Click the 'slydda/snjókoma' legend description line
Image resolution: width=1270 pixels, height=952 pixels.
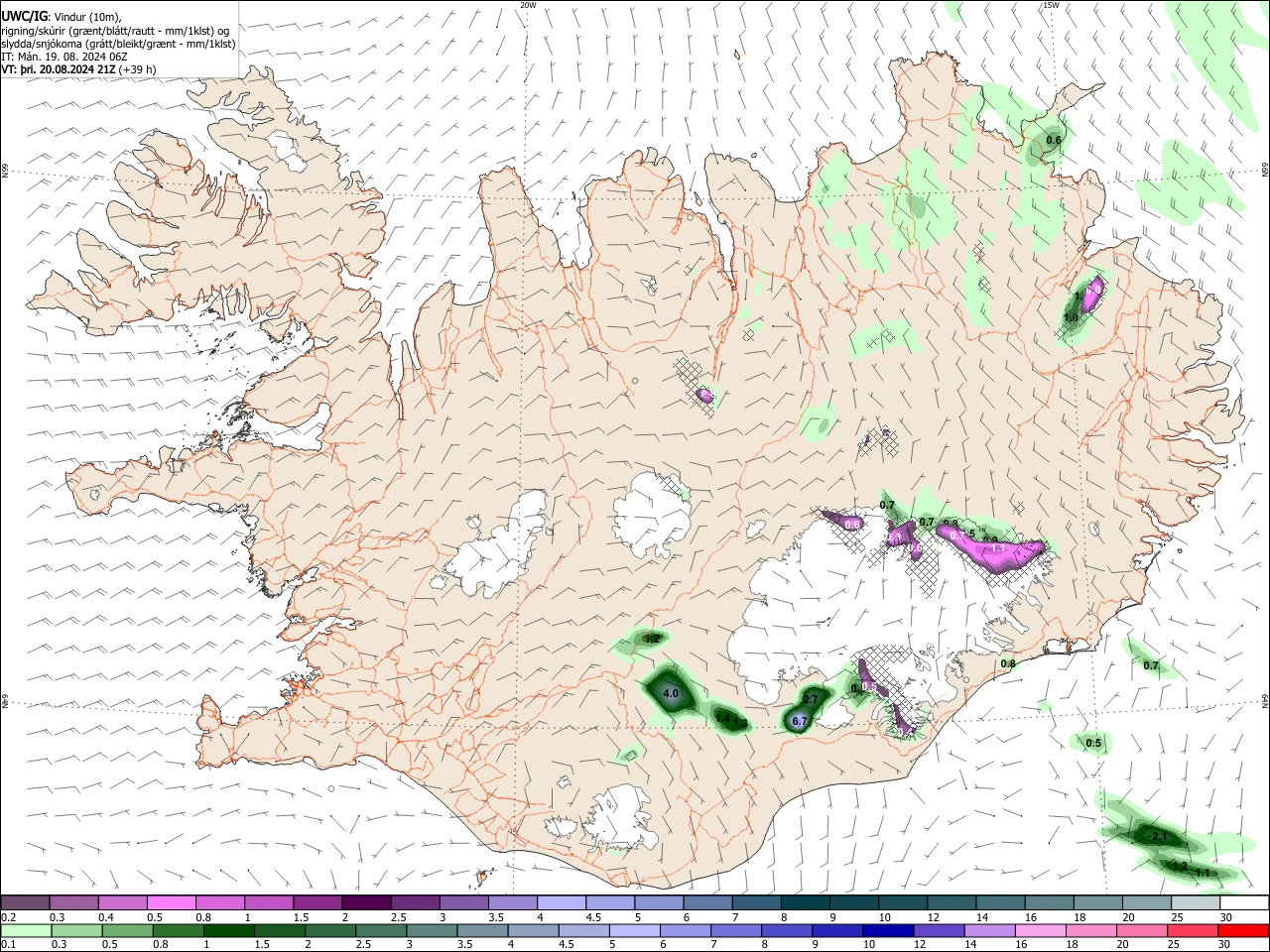118,44
